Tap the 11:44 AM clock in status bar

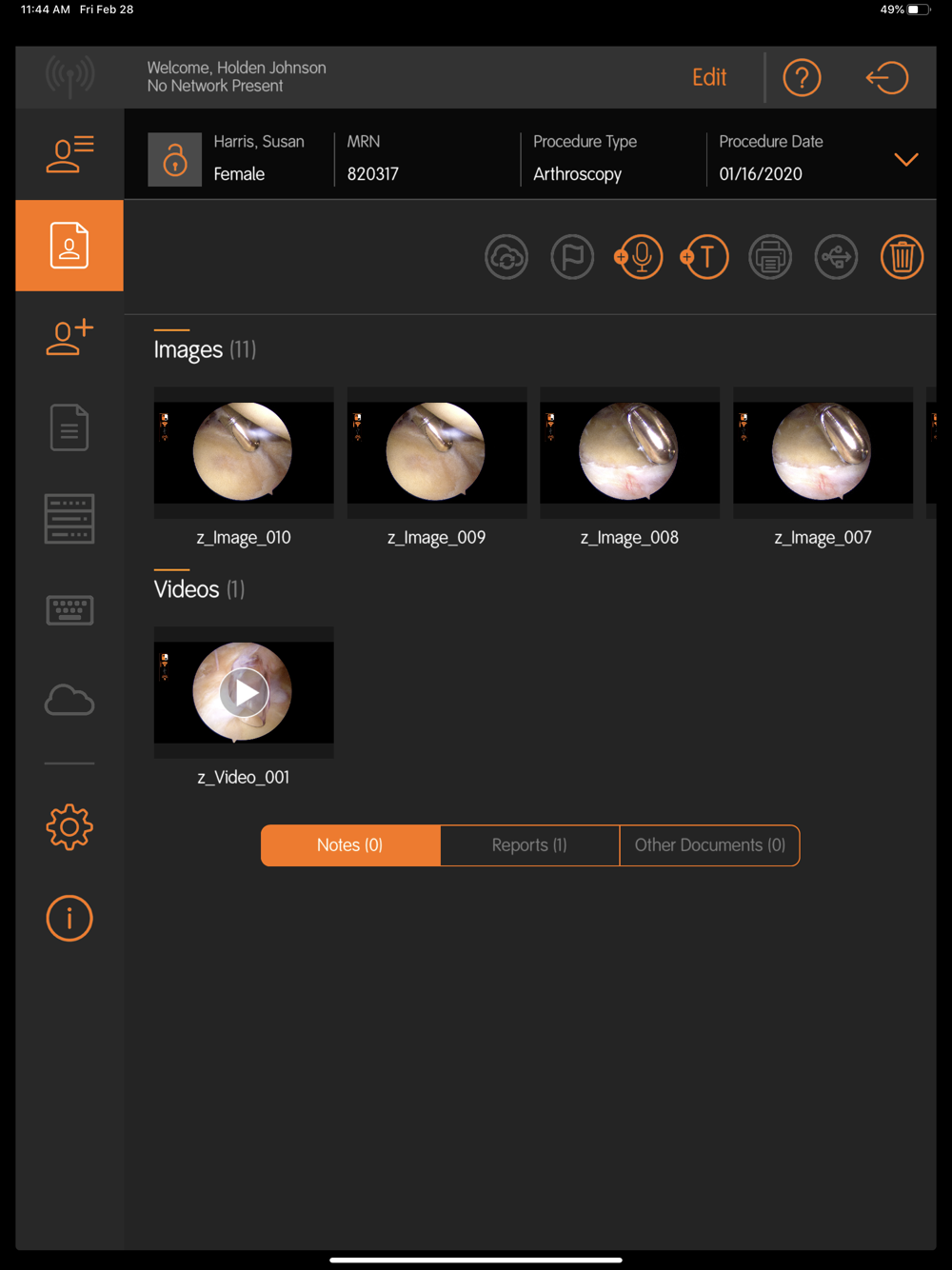coord(45,10)
